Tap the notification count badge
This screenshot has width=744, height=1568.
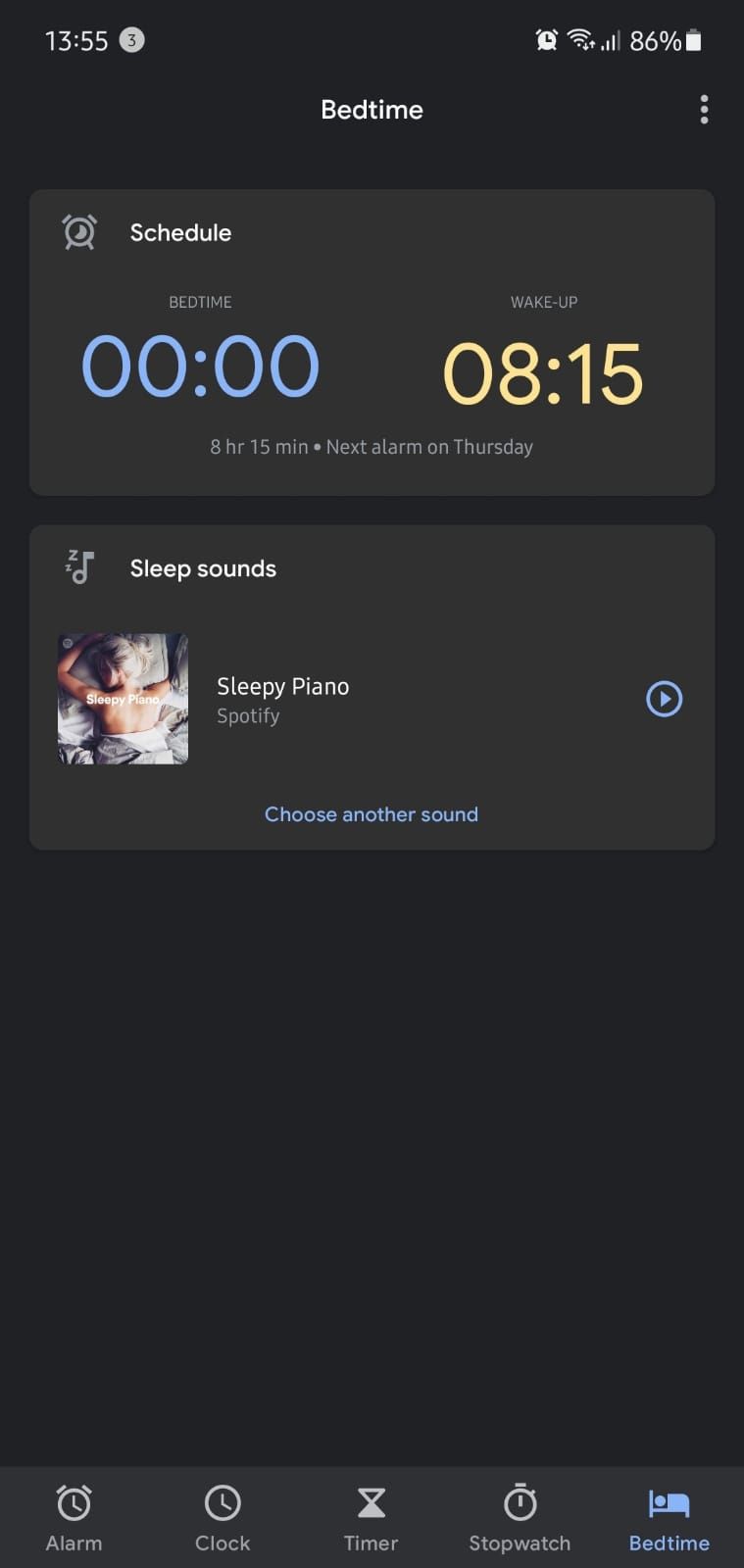coord(131,40)
